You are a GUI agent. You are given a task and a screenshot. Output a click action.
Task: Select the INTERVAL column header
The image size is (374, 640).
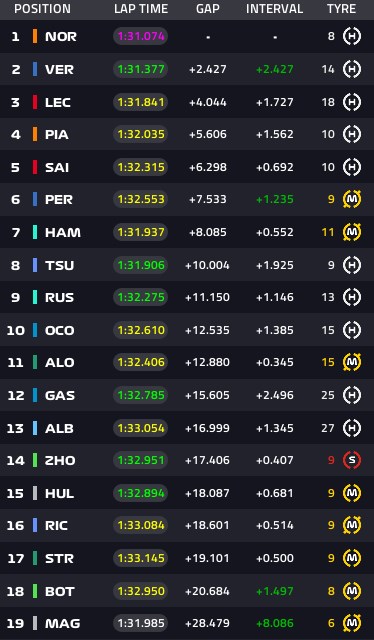(x=274, y=9)
